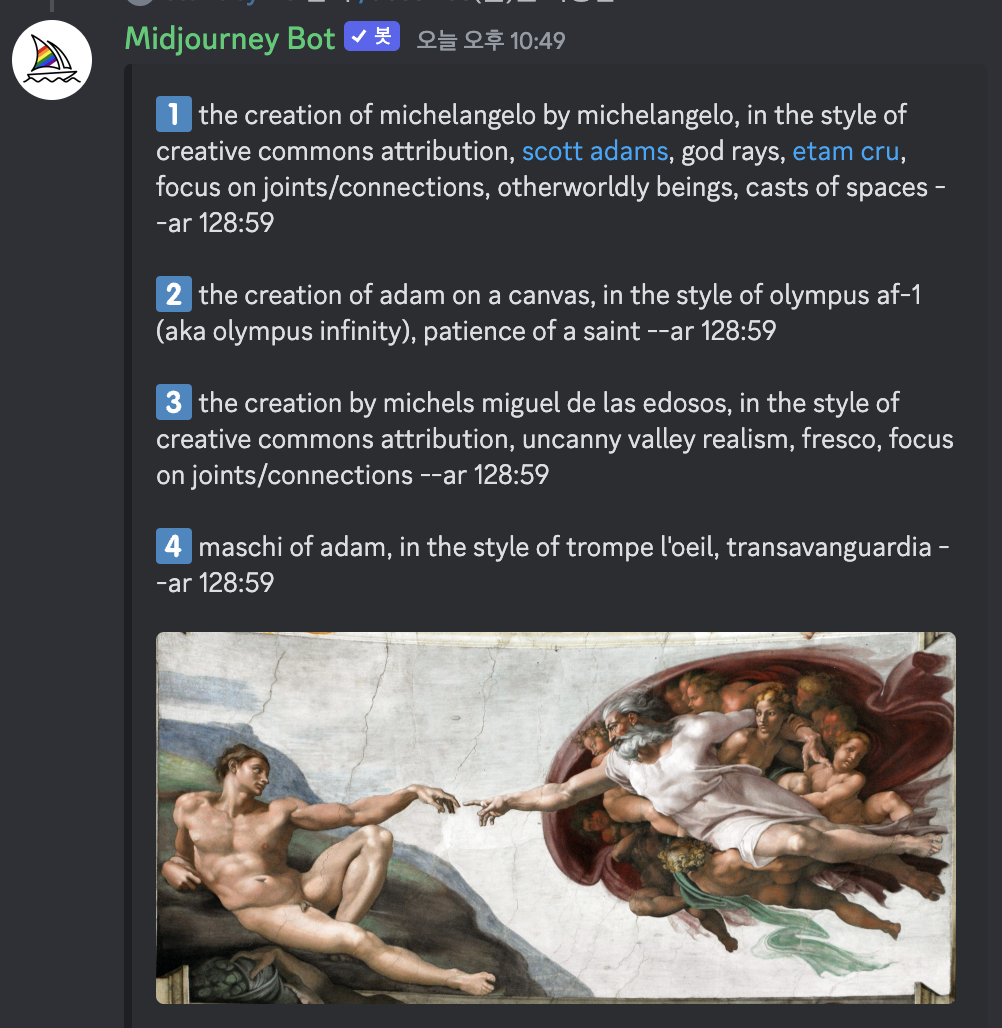Select the number 2 emoji marker
Image resolution: width=1002 pixels, height=1028 pixels.
[174, 294]
